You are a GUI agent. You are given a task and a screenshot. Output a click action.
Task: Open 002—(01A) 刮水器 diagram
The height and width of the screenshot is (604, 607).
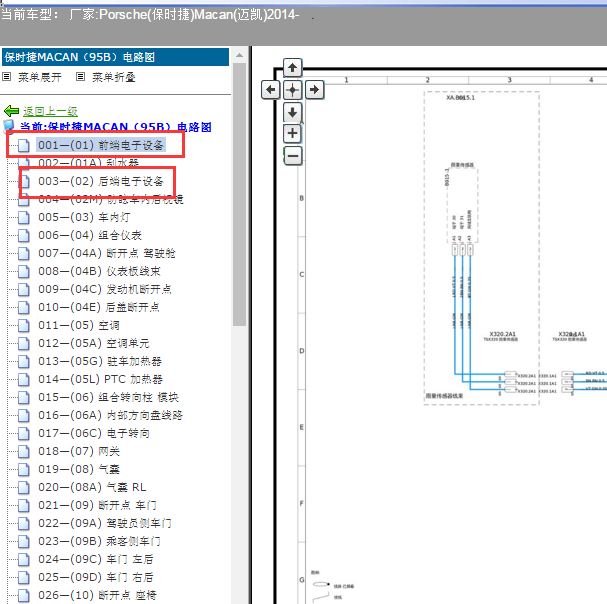89,163
